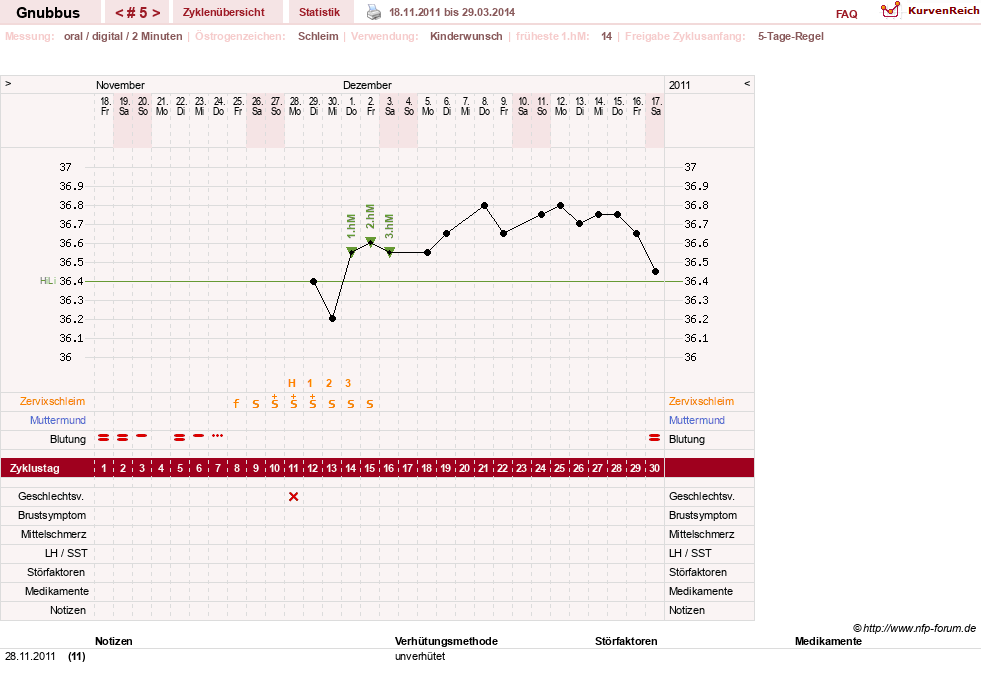Click the 'Kinderwunsch' usage value
This screenshot has width=981, height=680.
tap(466, 36)
